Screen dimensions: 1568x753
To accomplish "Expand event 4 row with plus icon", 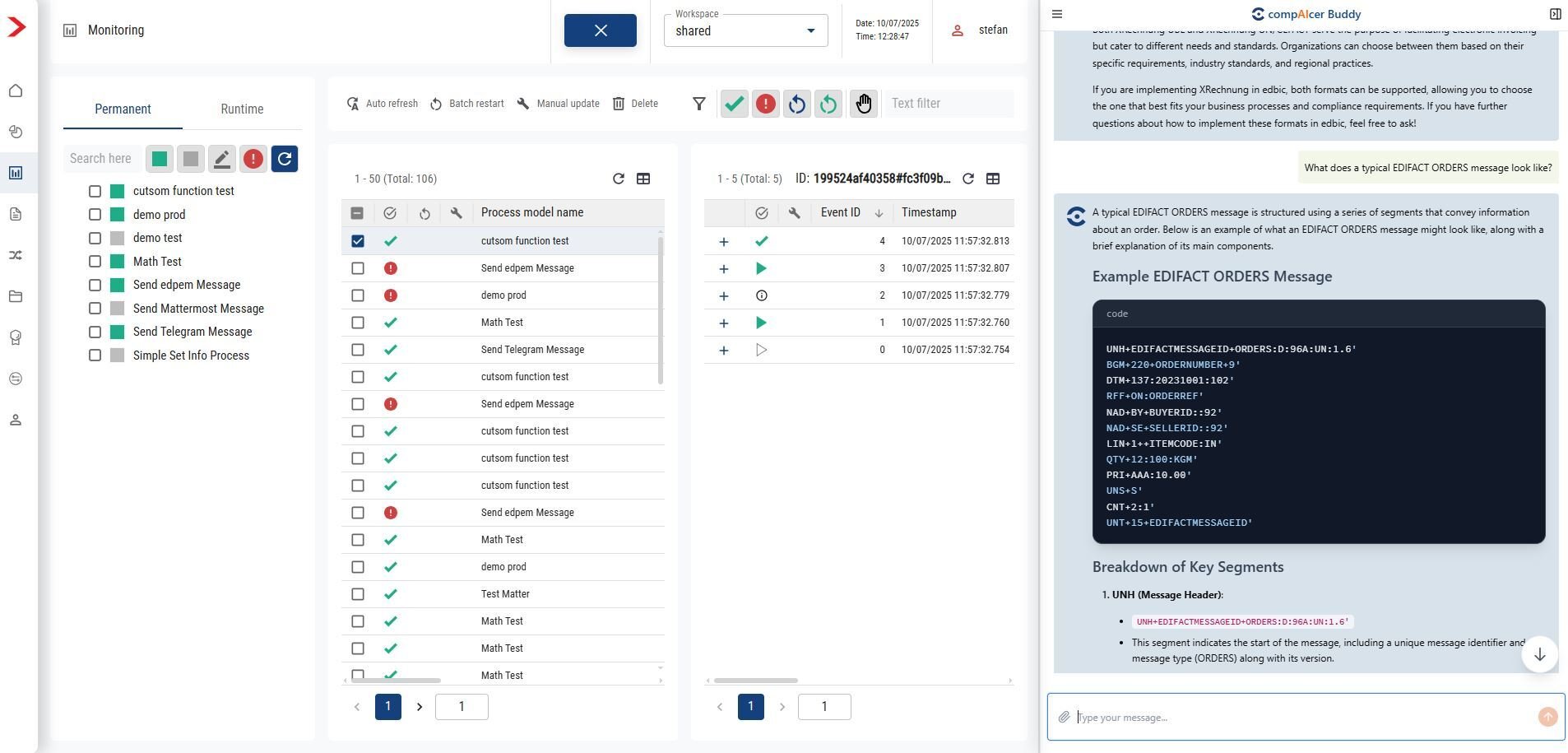I will click(723, 241).
